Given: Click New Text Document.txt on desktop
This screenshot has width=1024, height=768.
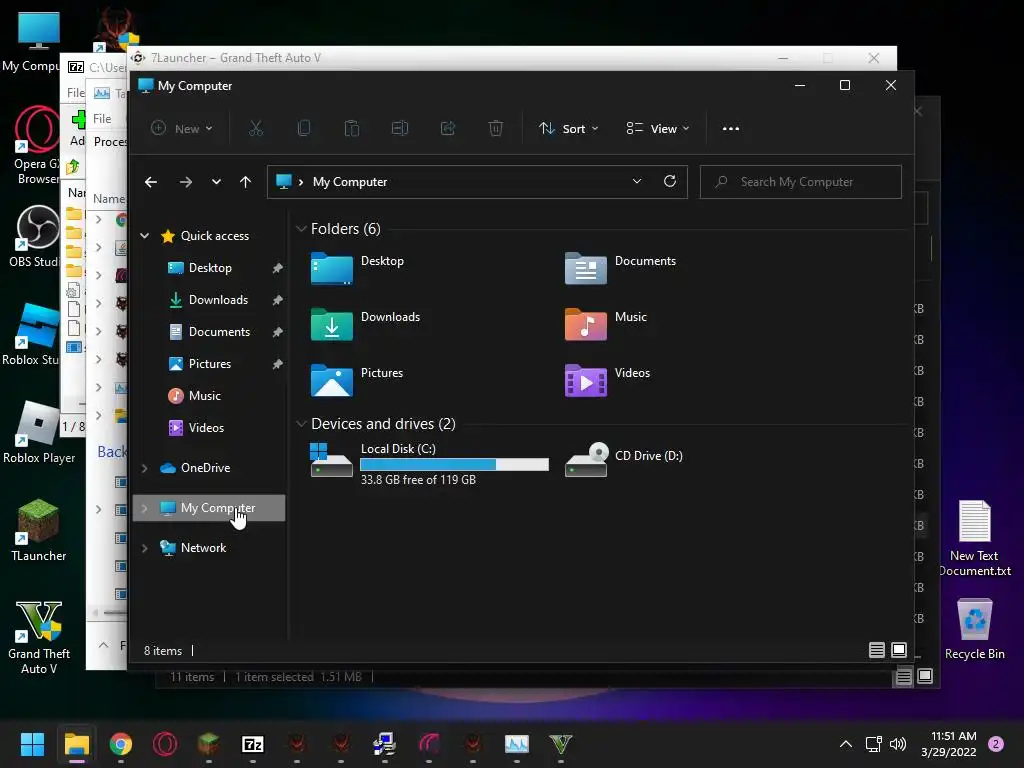Looking at the screenshot, I should point(974,538).
